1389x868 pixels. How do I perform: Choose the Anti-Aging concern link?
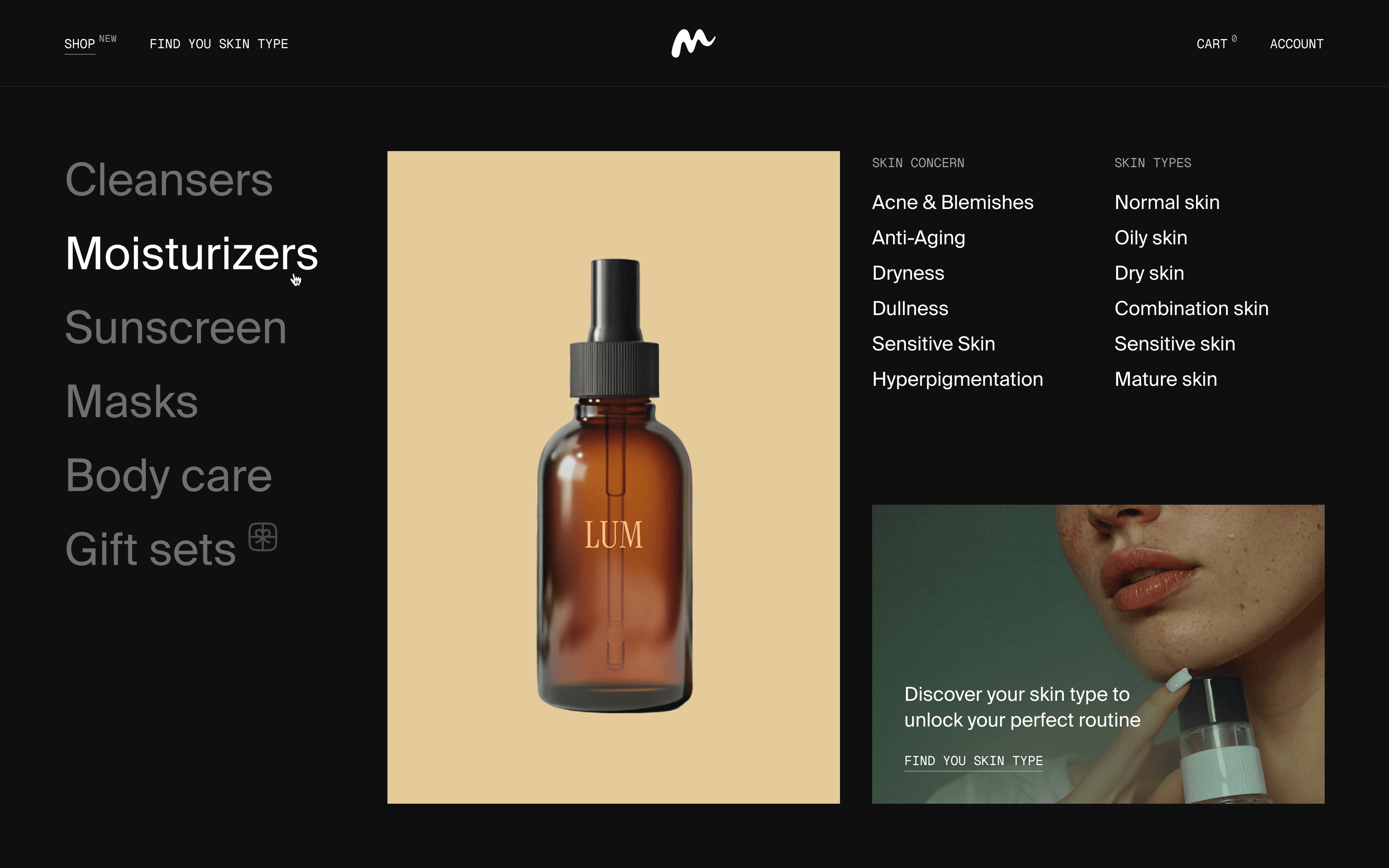coord(918,237)
